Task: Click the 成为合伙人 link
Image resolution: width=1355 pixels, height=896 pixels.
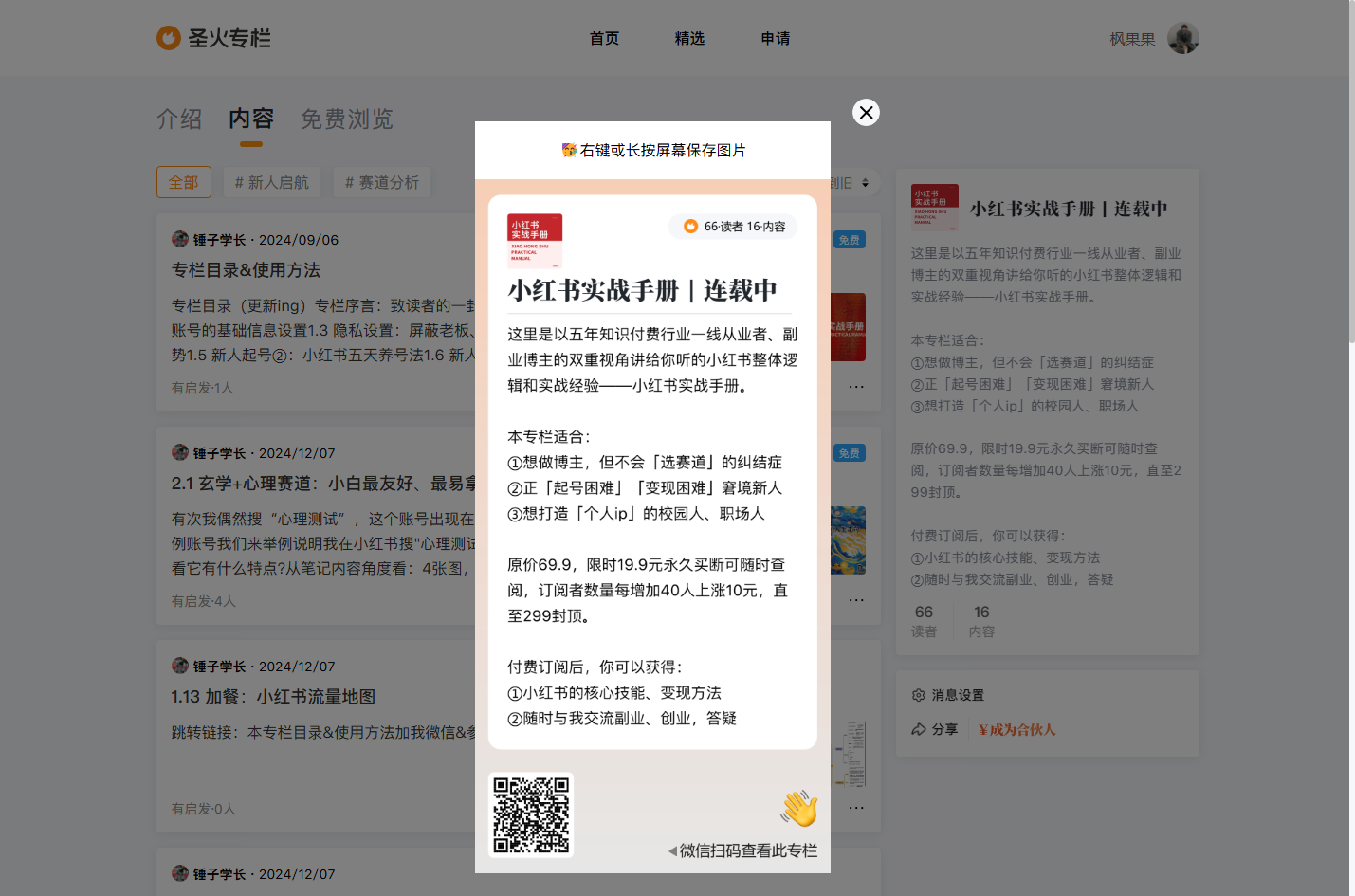Action: tap(1016, 729)
